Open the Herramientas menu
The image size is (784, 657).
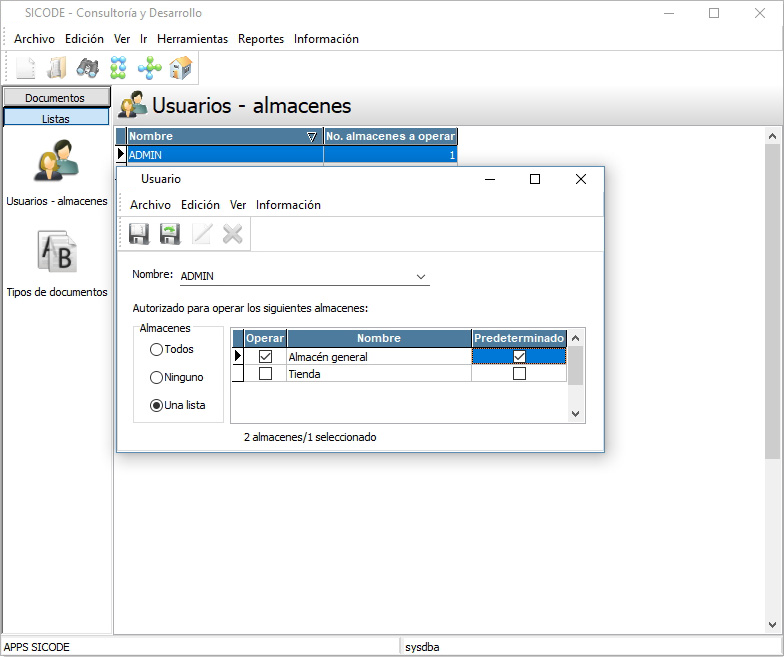click(192, 39)
